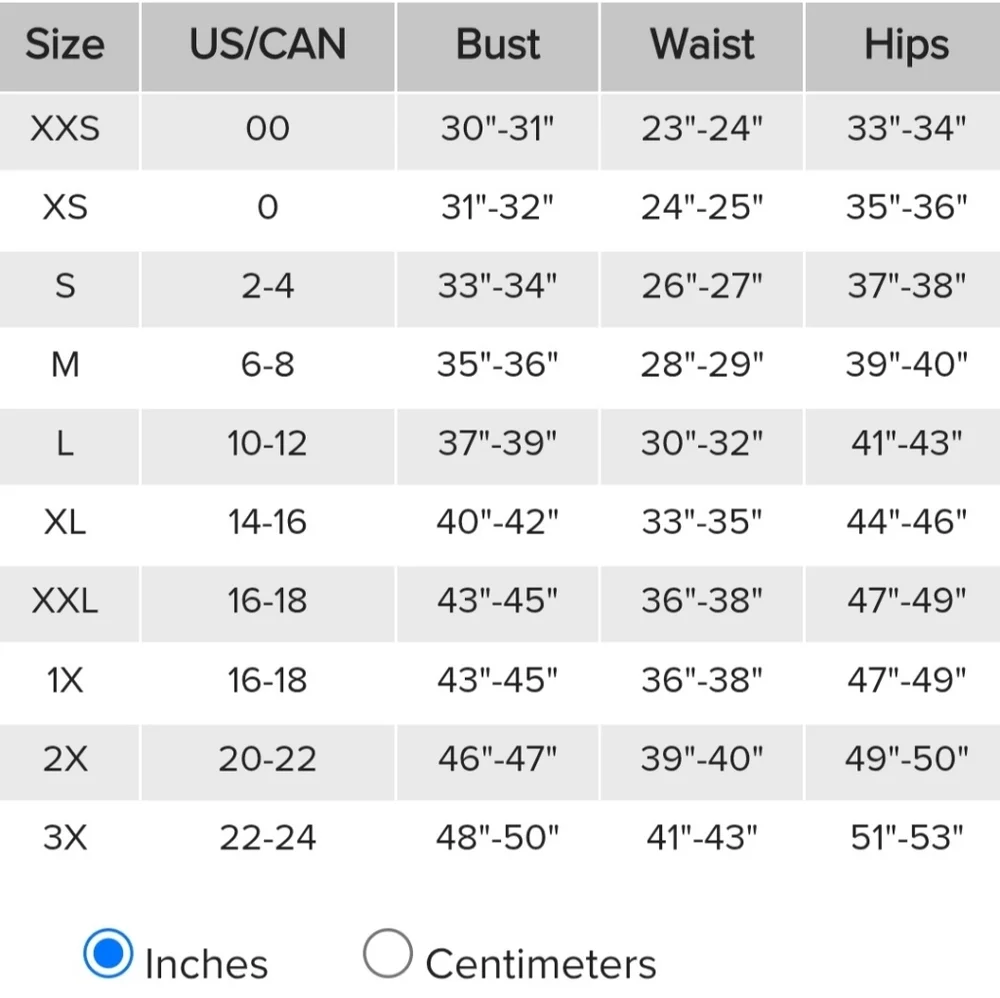
Task: Select the XS size row label
Action: pyautogui.click(x=65, y=207)
